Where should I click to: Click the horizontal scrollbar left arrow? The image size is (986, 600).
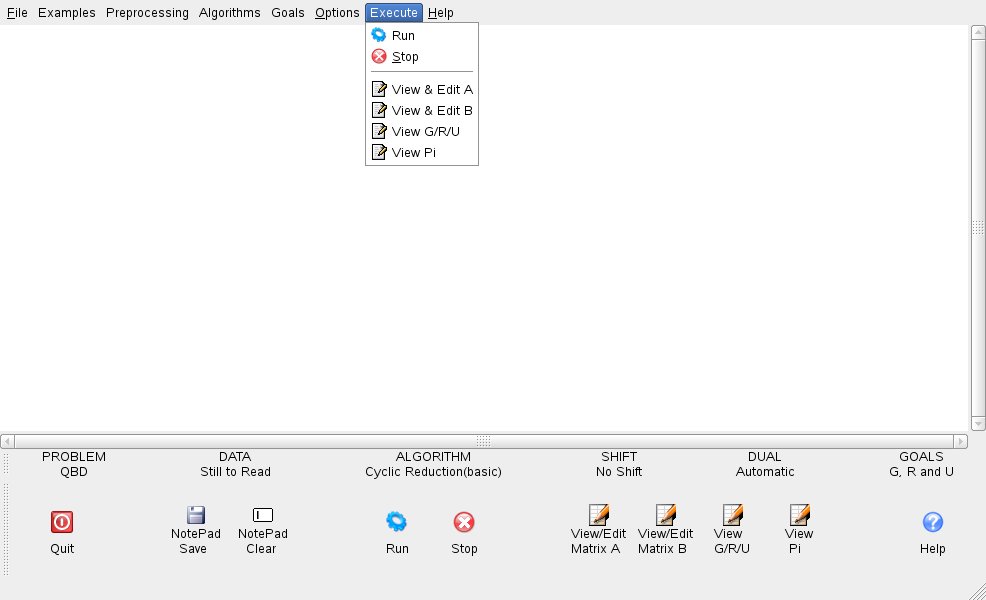tap(7, 441)
